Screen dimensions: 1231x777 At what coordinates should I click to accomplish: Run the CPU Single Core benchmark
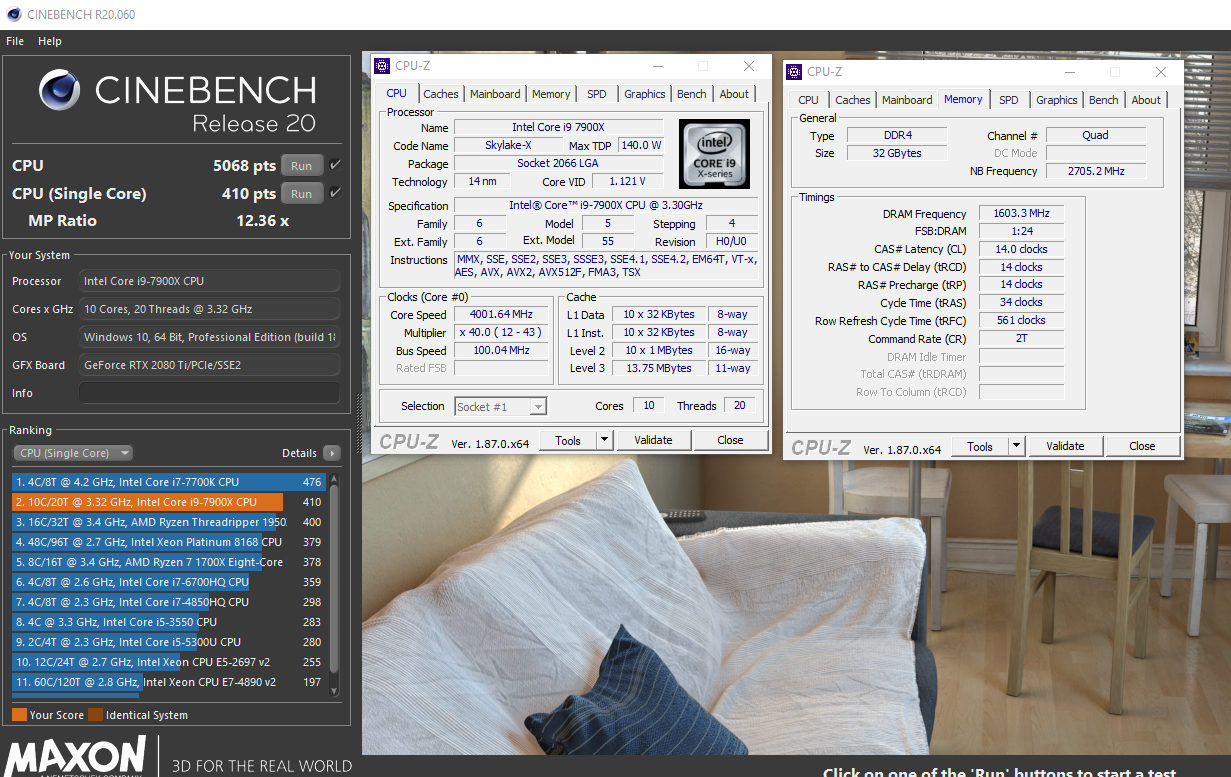point(302,194)
